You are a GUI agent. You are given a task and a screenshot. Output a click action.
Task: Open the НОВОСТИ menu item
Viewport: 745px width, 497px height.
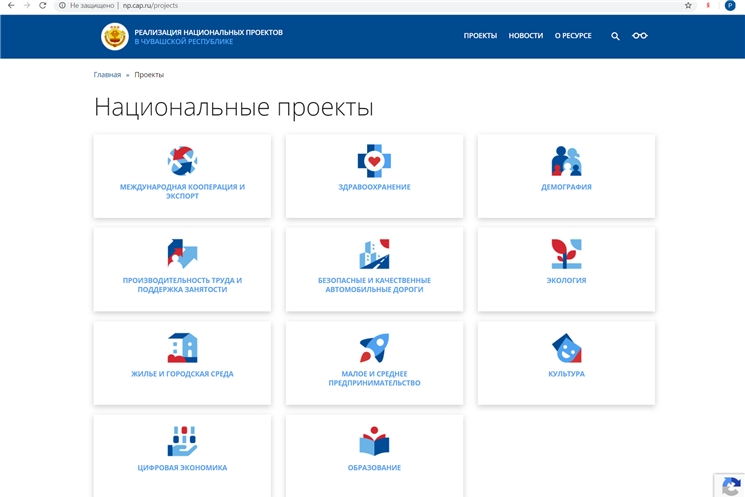click(525, 36)
